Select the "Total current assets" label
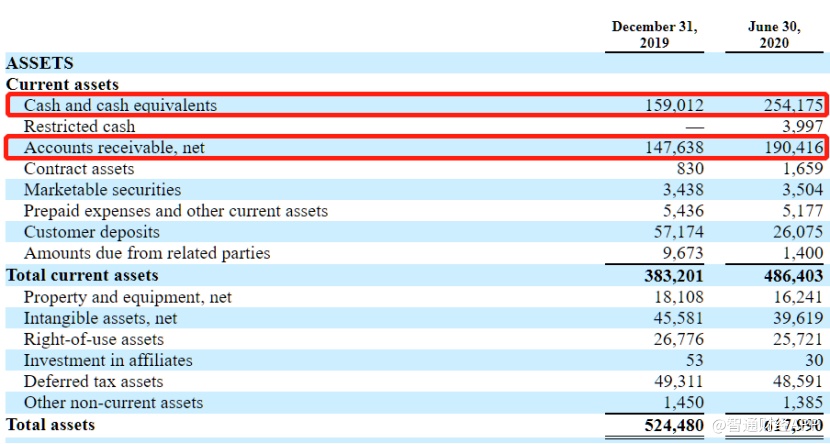The height and width of the screenshot is (444, 830). coord(82,276)
